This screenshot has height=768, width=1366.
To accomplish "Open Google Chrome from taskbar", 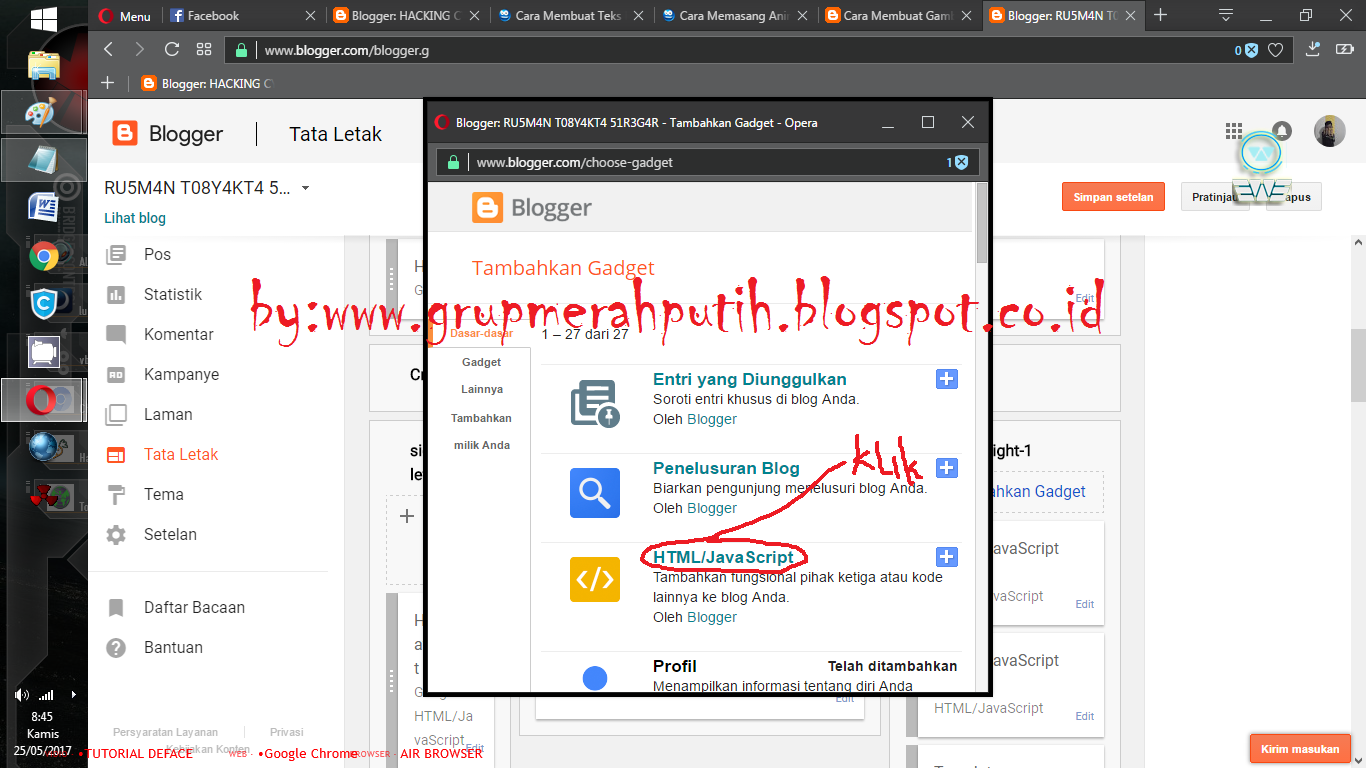I will (43, 256).
